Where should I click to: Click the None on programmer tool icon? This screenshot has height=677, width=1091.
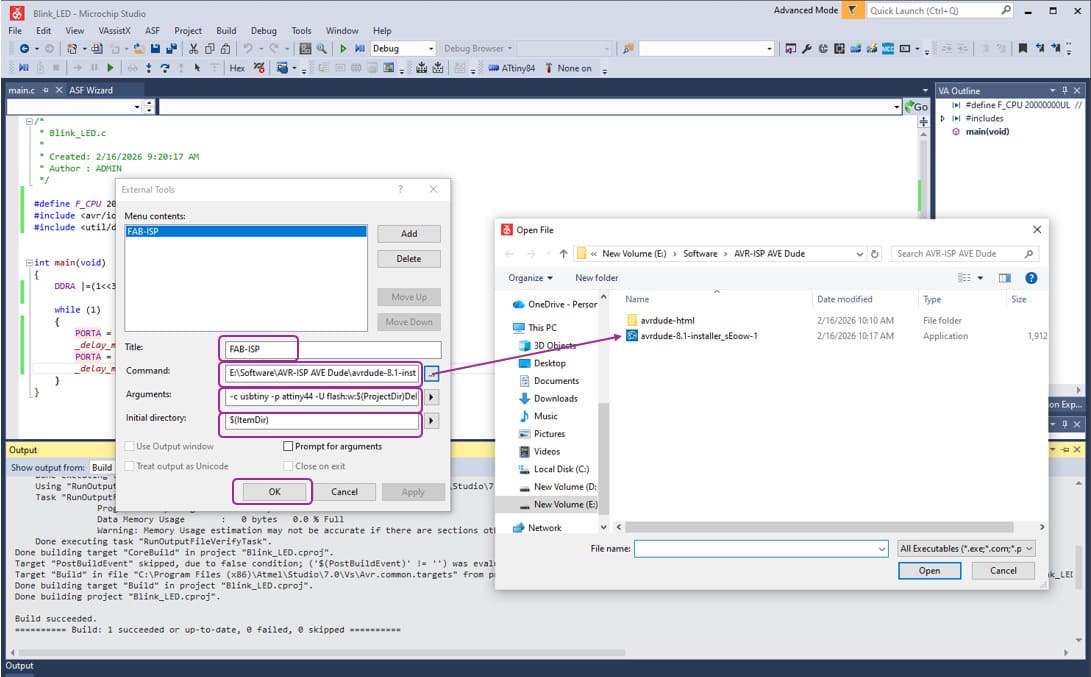point(549,68)
